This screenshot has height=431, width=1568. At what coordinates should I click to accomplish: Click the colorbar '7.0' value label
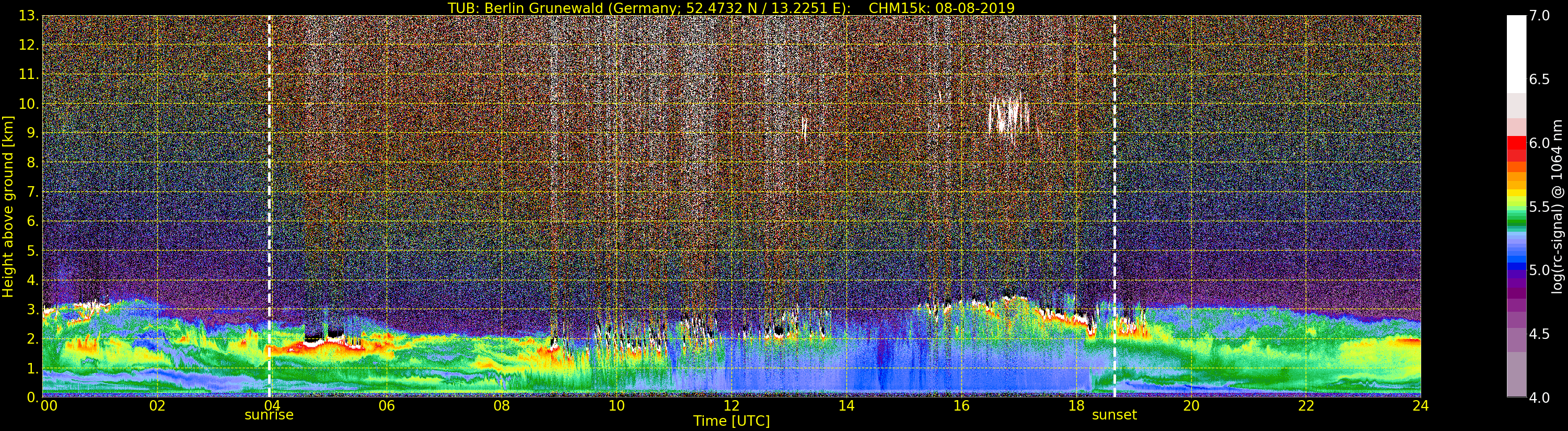(1539, 16)
